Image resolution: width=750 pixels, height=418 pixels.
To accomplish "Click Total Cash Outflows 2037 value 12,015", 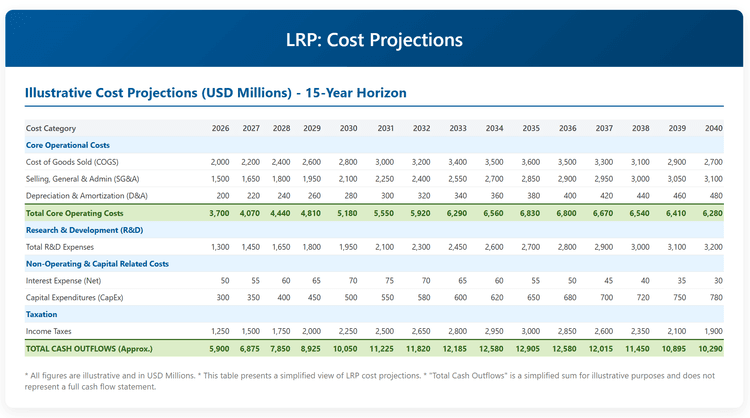I will (x=601, y=349).
